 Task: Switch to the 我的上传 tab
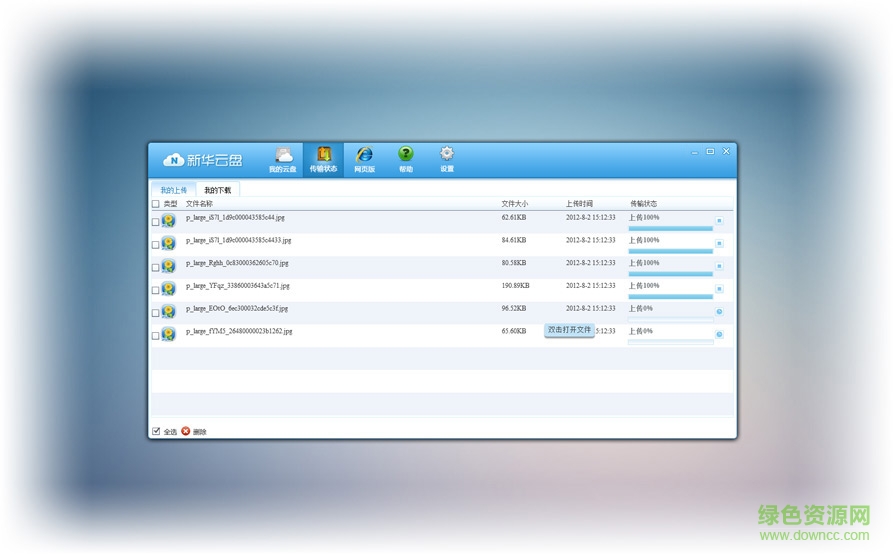[x=173, y=189]
